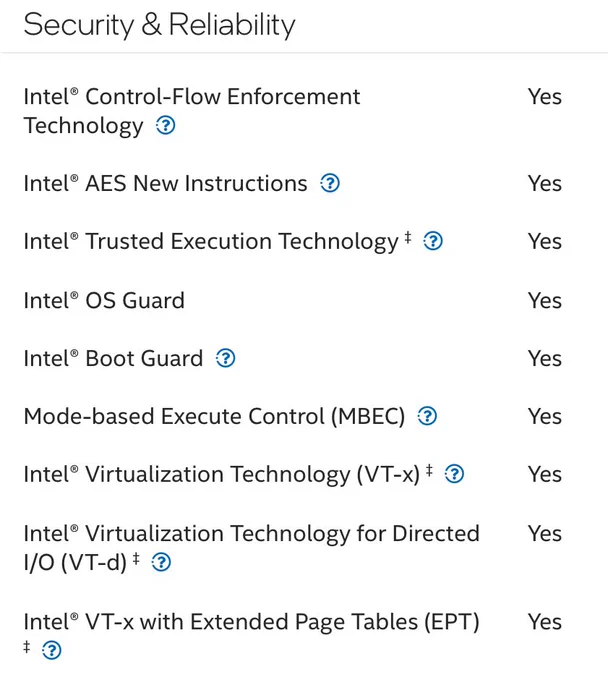Screen dimensions: 608x680
Task: Open the Boot Guard question mark icon
Action: 226,358
